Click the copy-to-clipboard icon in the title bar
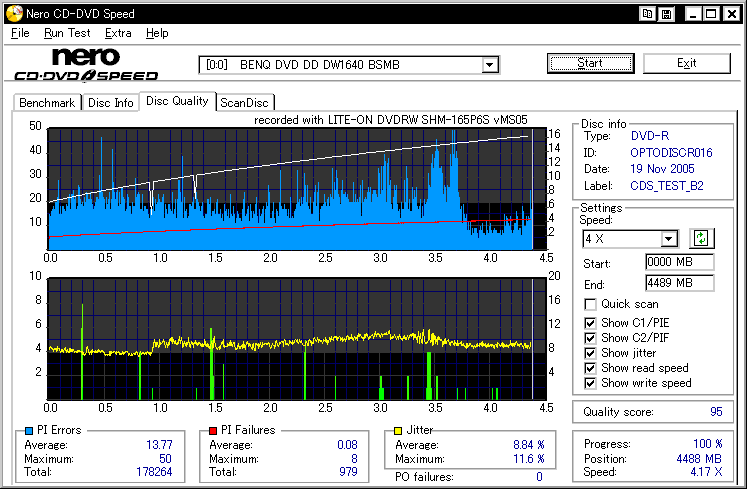This screenshot has height=489, width=747. coord(648,14)
